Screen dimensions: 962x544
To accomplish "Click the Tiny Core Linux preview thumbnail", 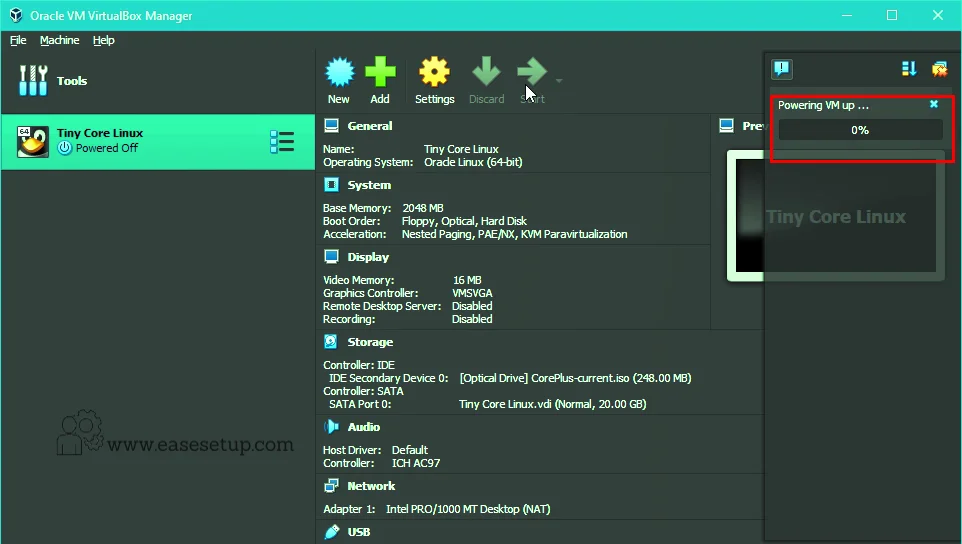I will tap(836, 215).
